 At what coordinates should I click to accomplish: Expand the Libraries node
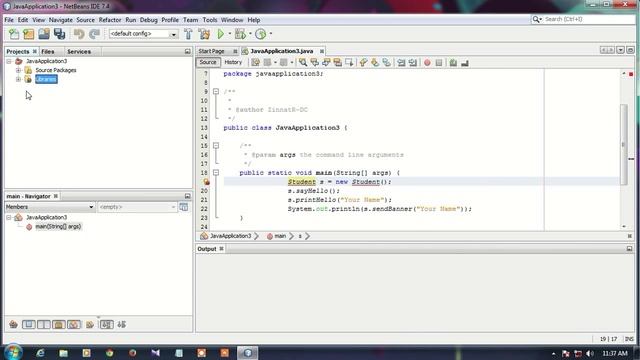click(x=18, y=79)
